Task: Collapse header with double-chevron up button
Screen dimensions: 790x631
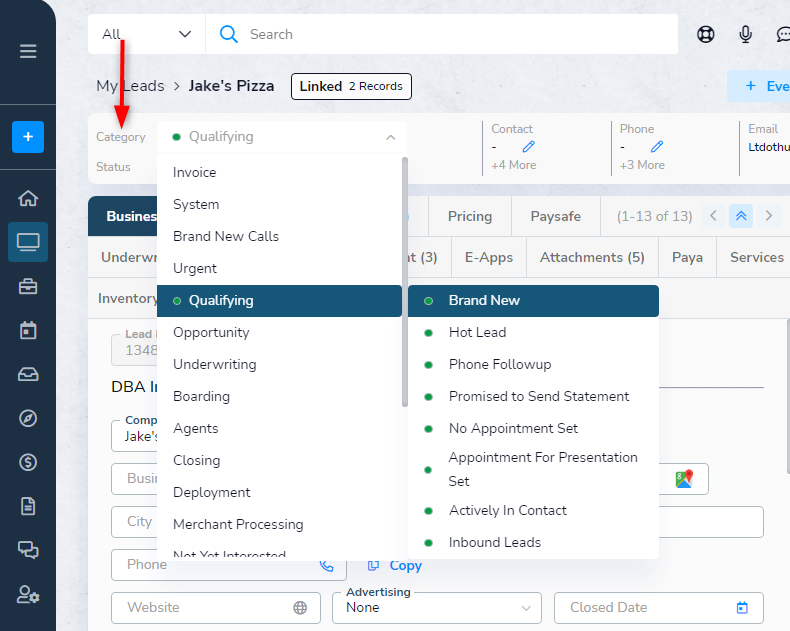Action: click(x=741, y=216)
